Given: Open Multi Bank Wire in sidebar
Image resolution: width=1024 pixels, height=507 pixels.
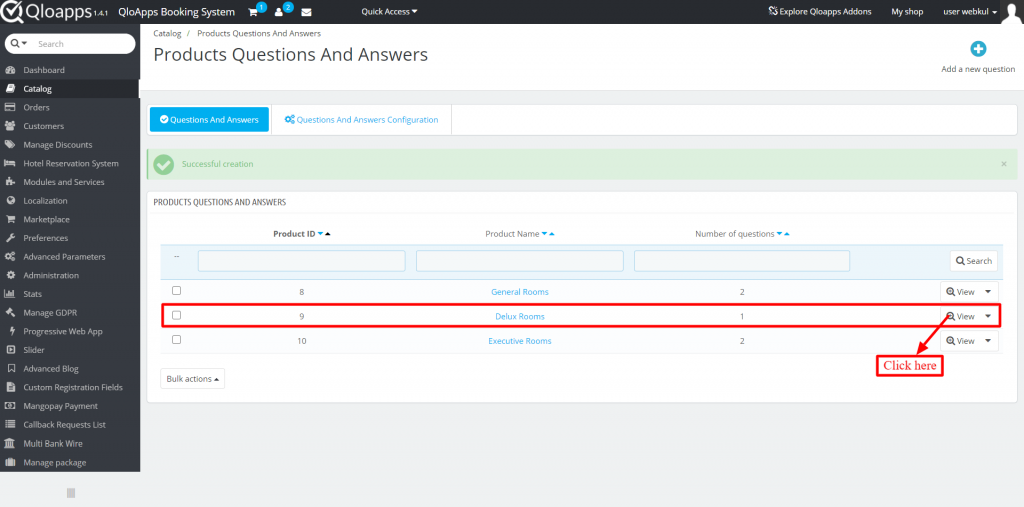Looking at the screenshot, I should coord(53,444).
